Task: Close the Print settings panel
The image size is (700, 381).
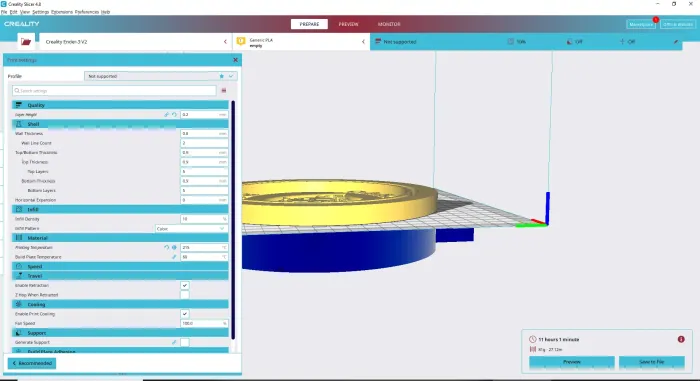Action: click(x=235, y=60)
